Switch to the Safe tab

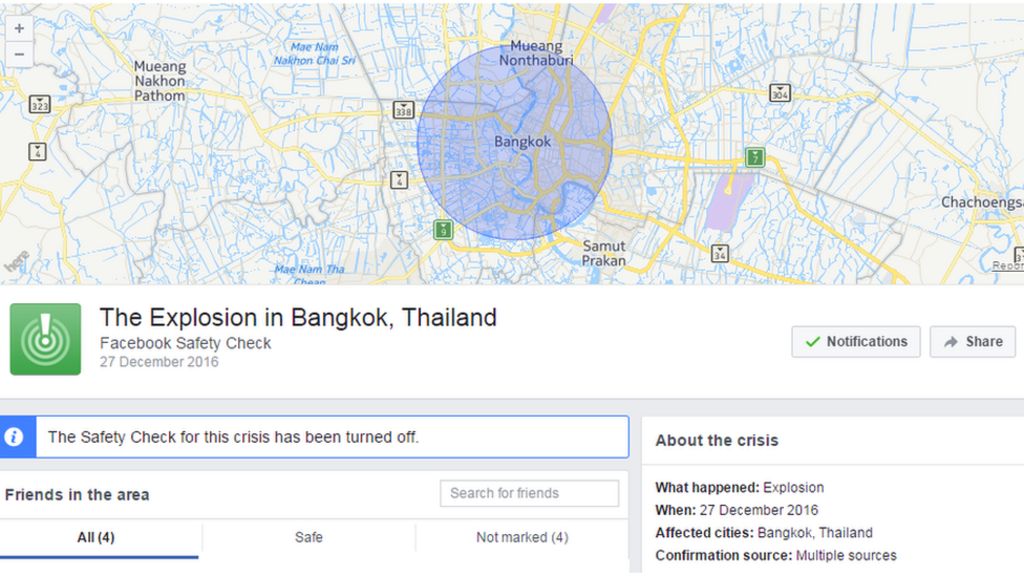coord(308,537)
